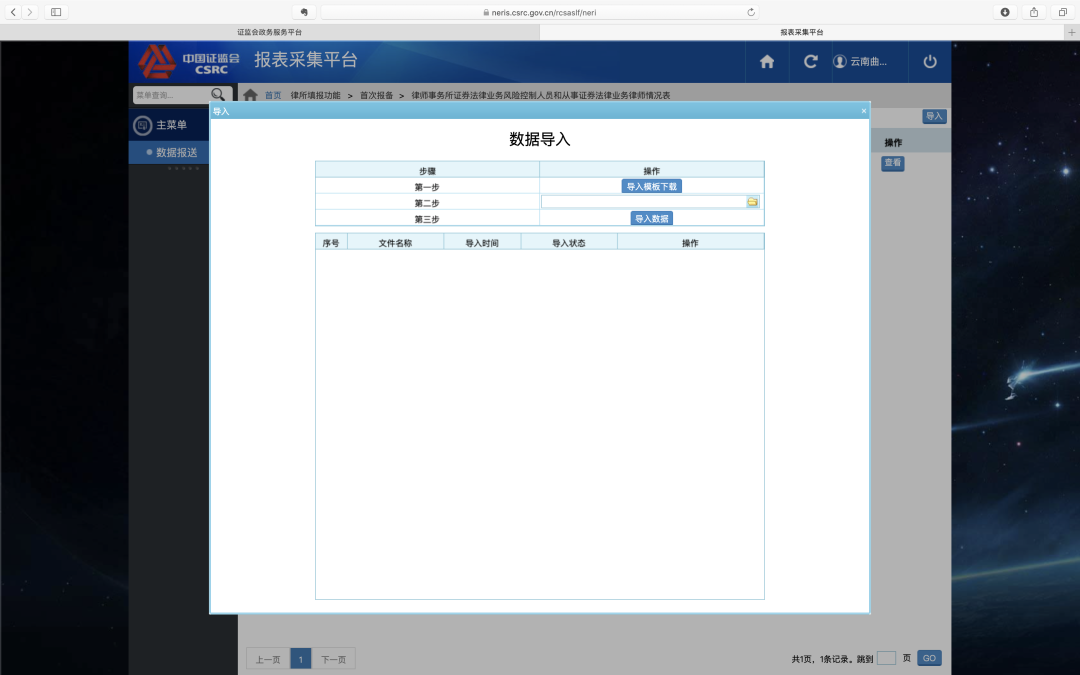The height and width of the screenshot is (675, 1080).
Task: Click the refresh icon in platform header
Action: pyautogui.click(x=811, y=62)
